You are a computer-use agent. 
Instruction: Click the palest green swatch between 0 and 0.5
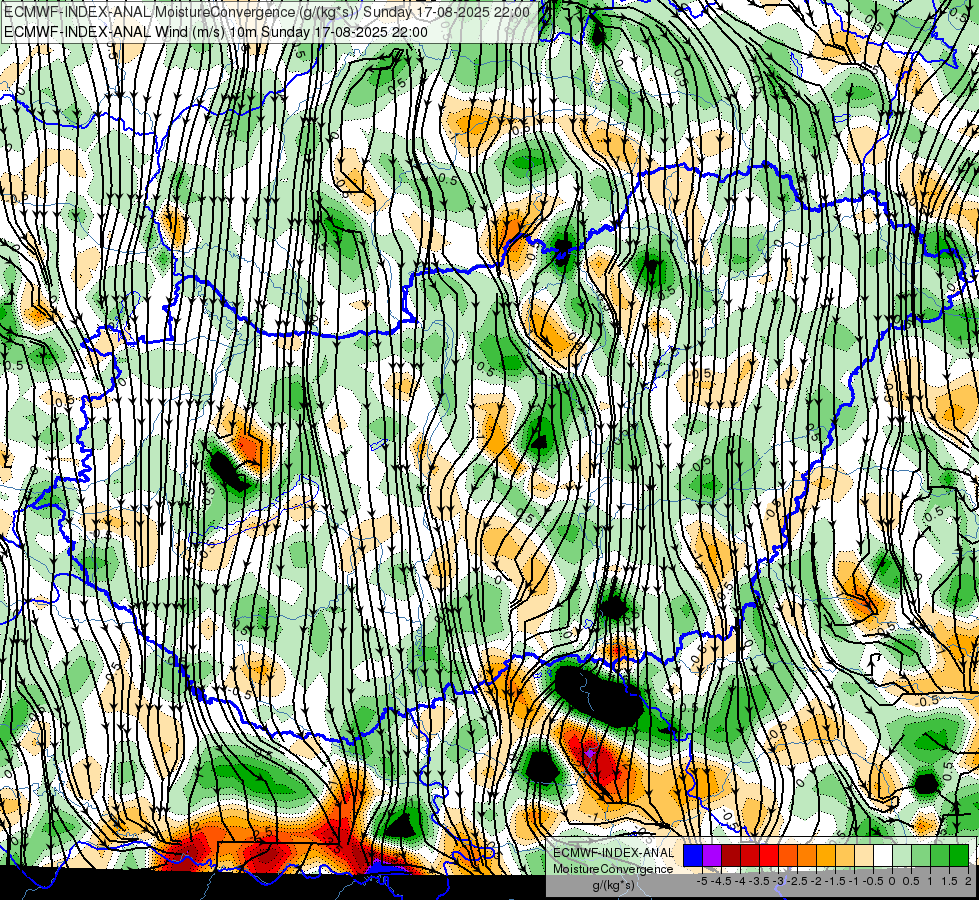coord(902,855)
